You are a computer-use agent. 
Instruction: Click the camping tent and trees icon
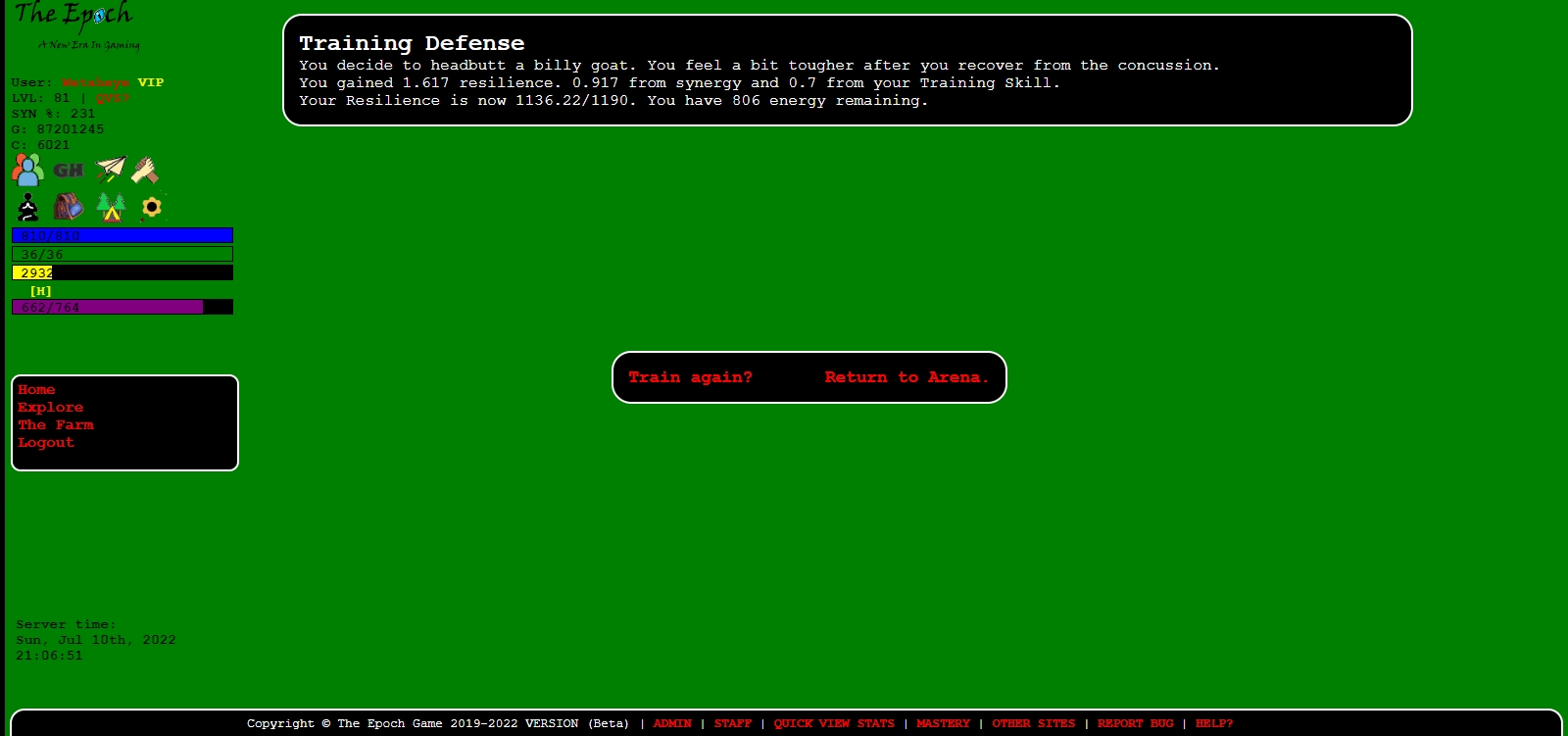(111, 207)
